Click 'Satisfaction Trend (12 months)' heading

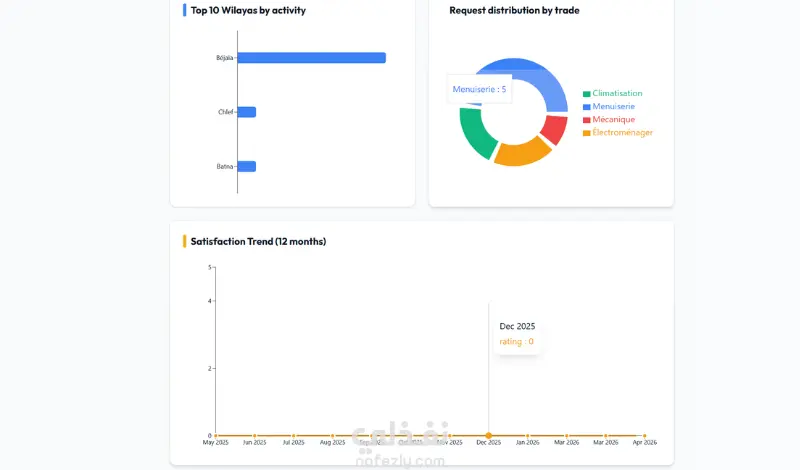pyautogui.click(x=258, y=241)
